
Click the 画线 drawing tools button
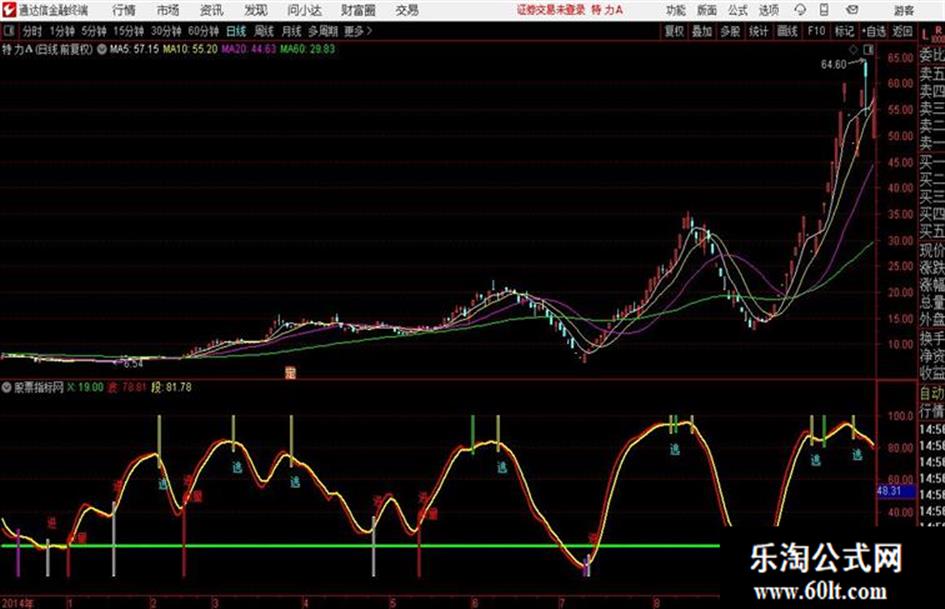[787, 31]
